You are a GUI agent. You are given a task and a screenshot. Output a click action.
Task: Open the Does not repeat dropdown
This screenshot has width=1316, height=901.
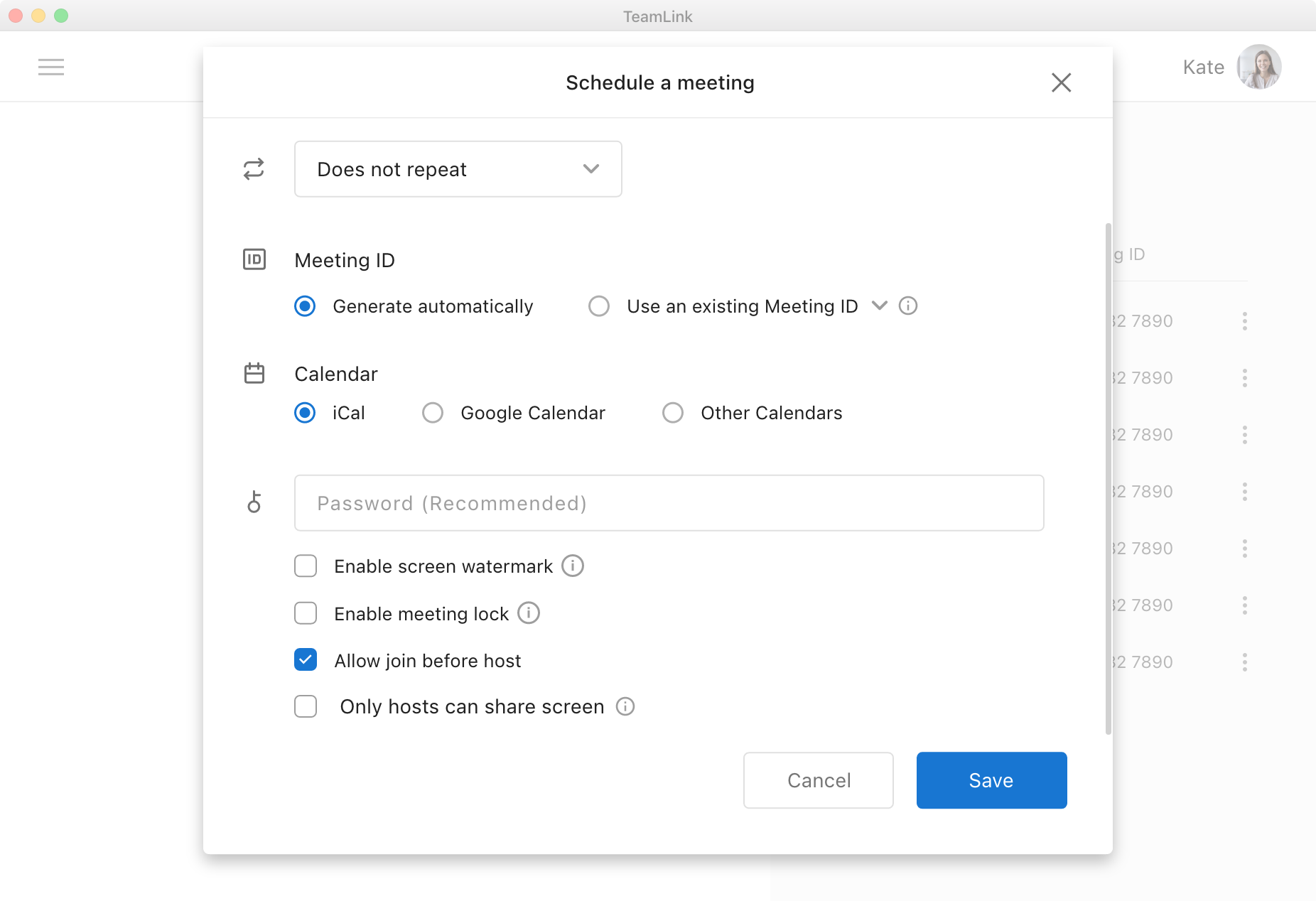click(x=458, y=169)
